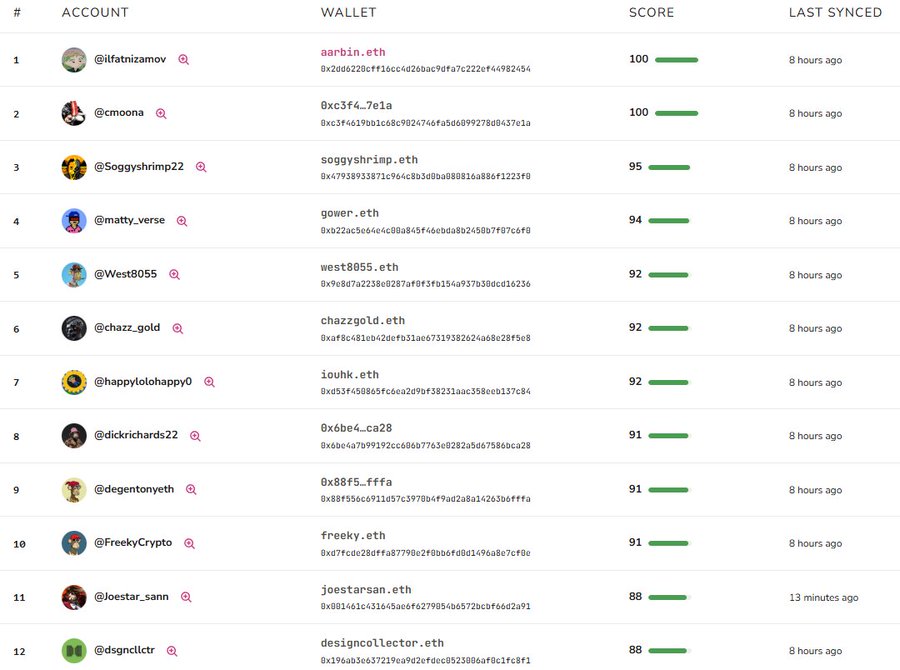Open the @cmoona account link
This screenshot has height=670, width=900.
tap(119, 113)
